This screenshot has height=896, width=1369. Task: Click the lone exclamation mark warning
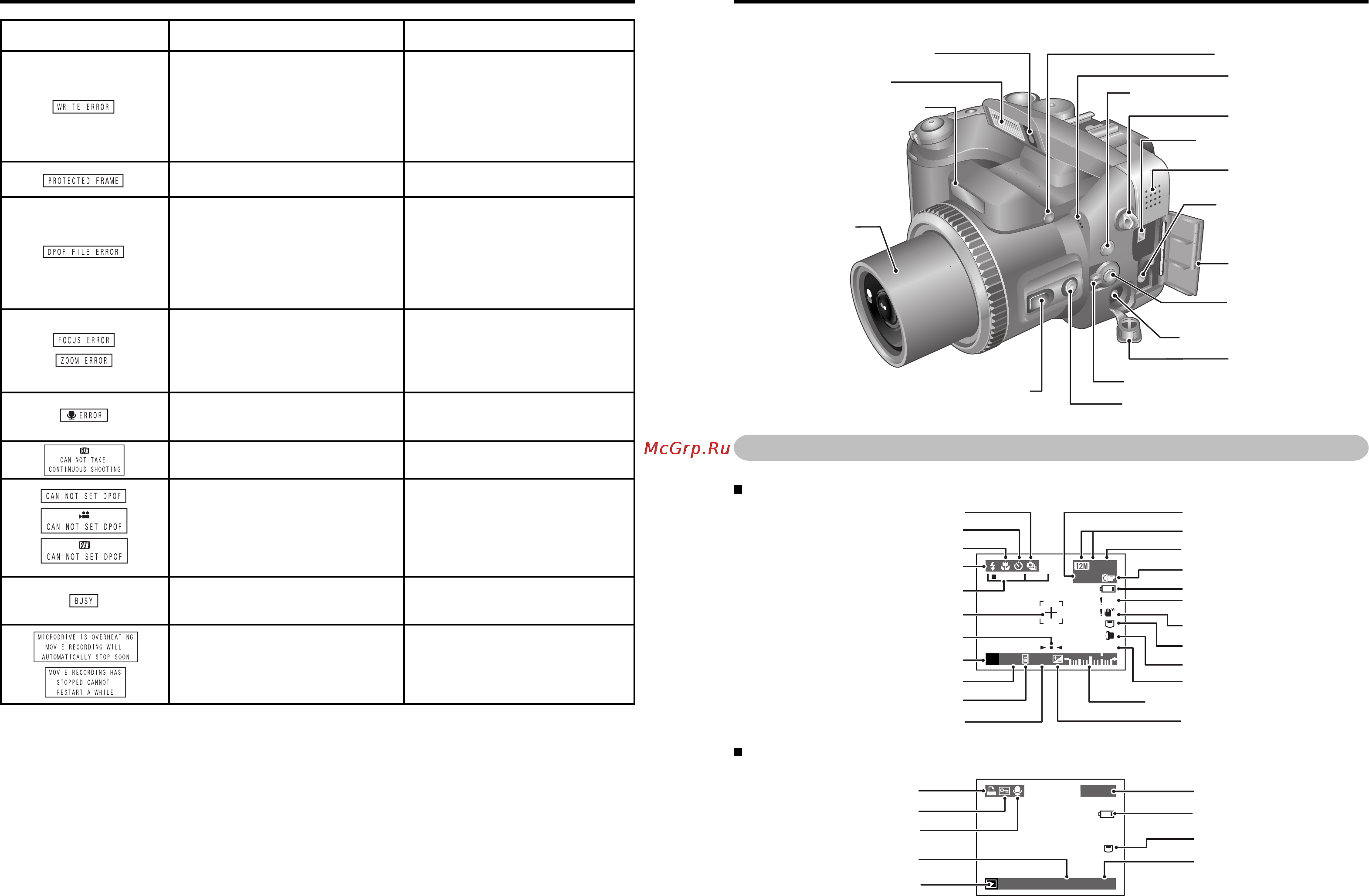pyautogui.click(x=1101, y=600)
